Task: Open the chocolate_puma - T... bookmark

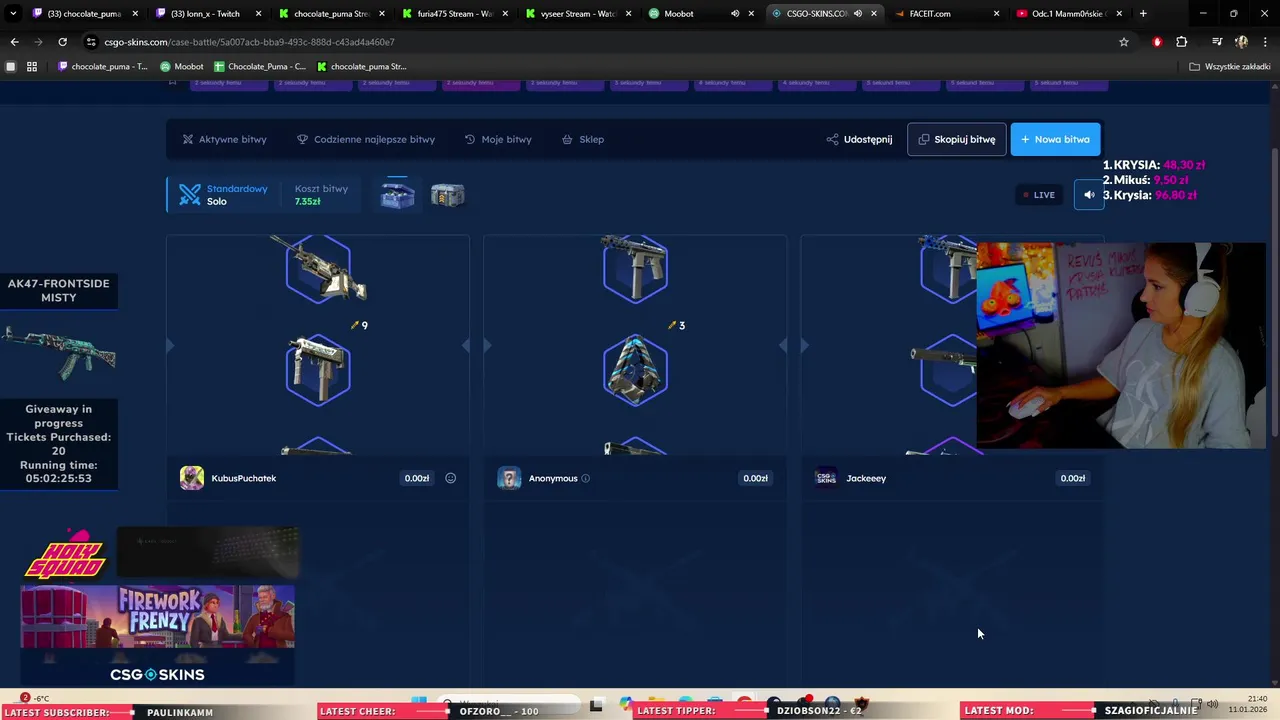Action: pos(103,67)
